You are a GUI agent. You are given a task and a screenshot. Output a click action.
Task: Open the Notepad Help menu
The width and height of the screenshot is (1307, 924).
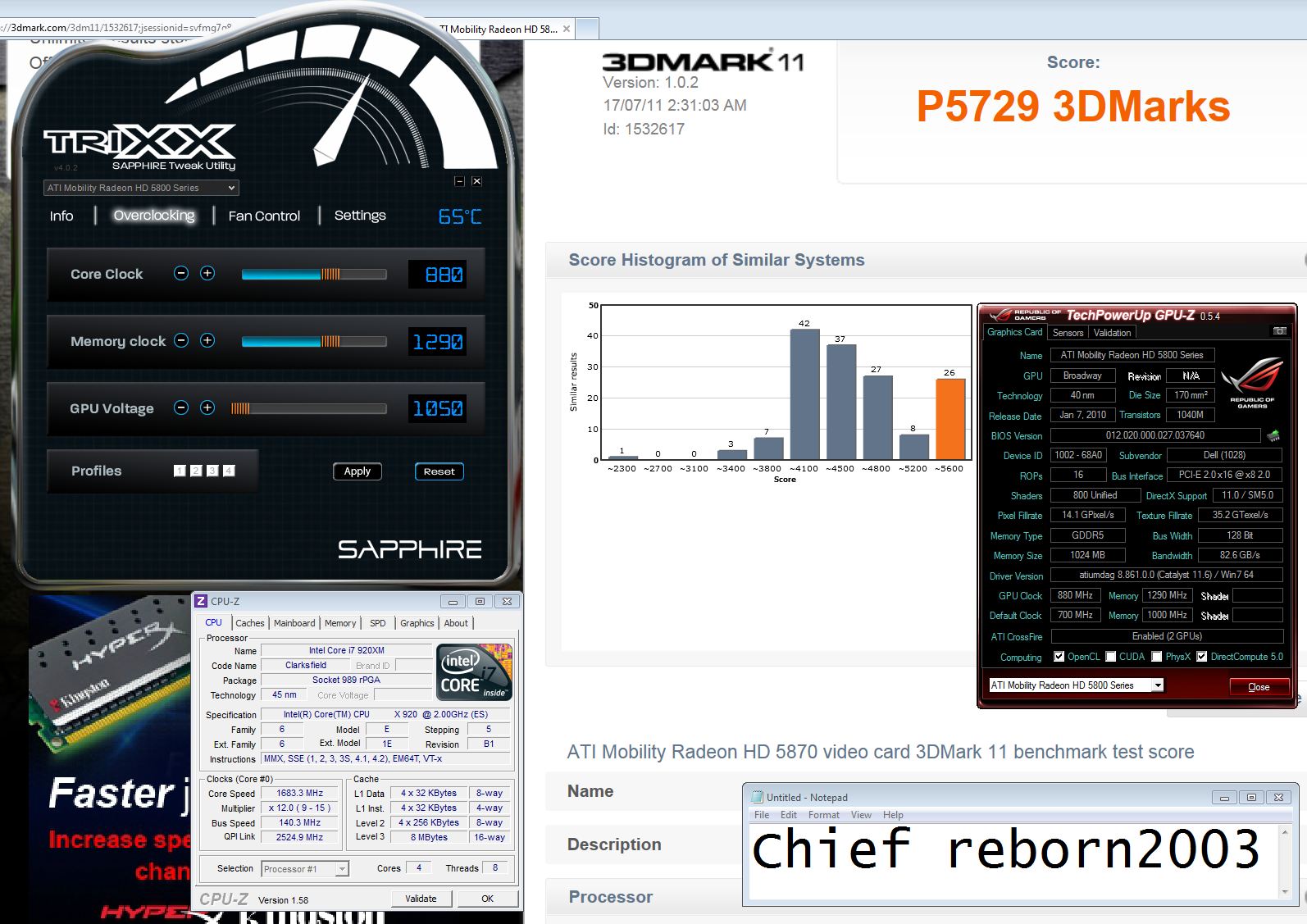click(x=893, y=815)
